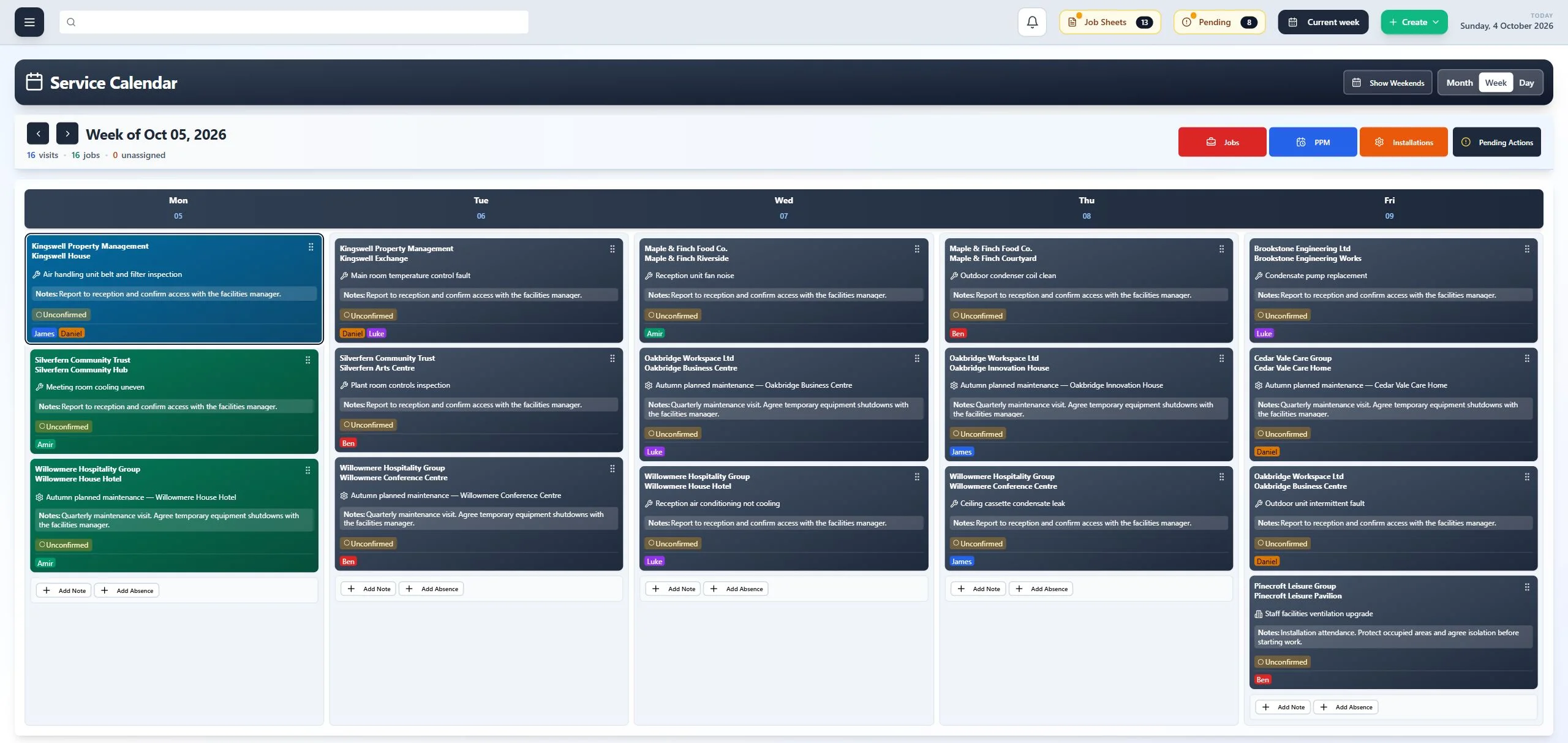Viewport: 1568px width, 743px height.
Task: Open the hamburger menu button
Action: [x=29, y=22]
